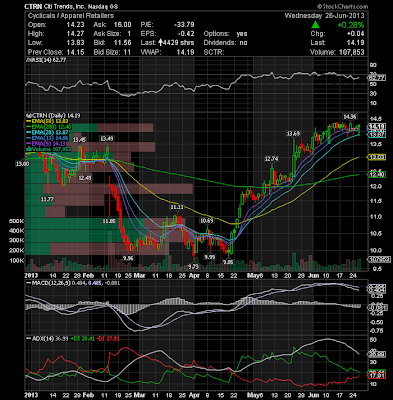Click the 9.73 low price annotation
This screenshot has height=400, width=393.
(194, 266)
